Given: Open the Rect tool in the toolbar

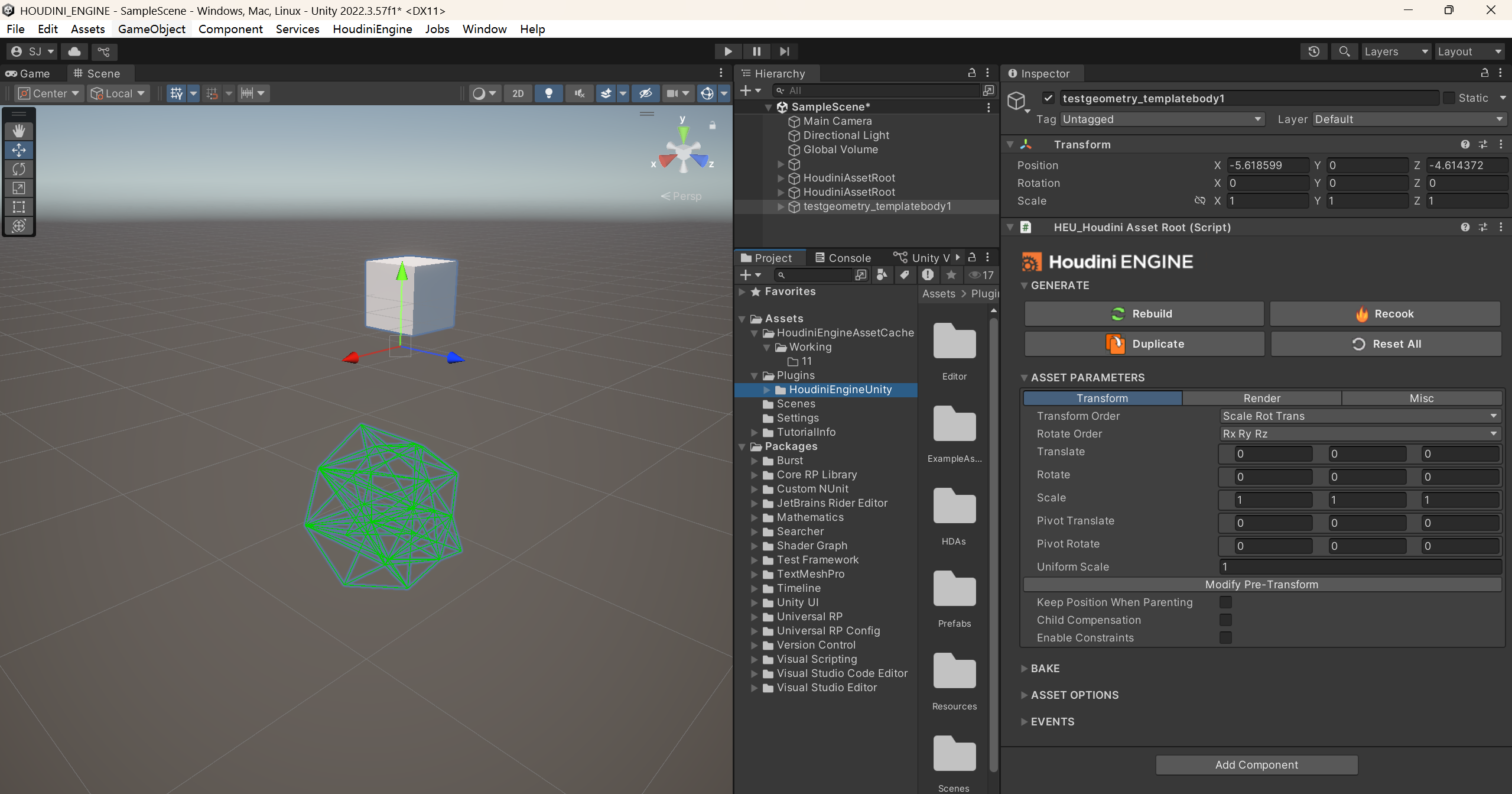Looking at the screenshot, I should [19, 207].
